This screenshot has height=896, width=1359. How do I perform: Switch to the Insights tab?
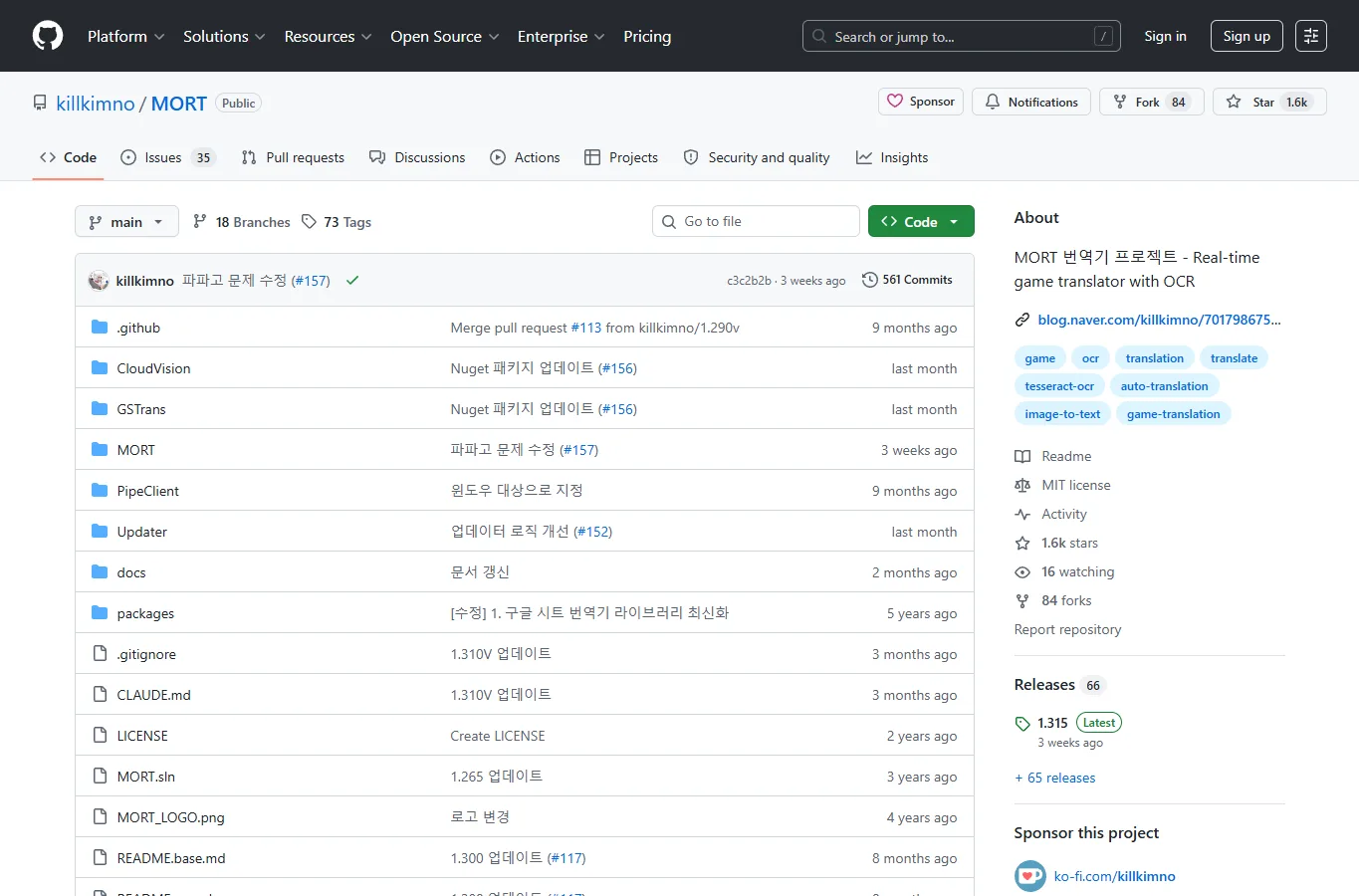[892, 157]
